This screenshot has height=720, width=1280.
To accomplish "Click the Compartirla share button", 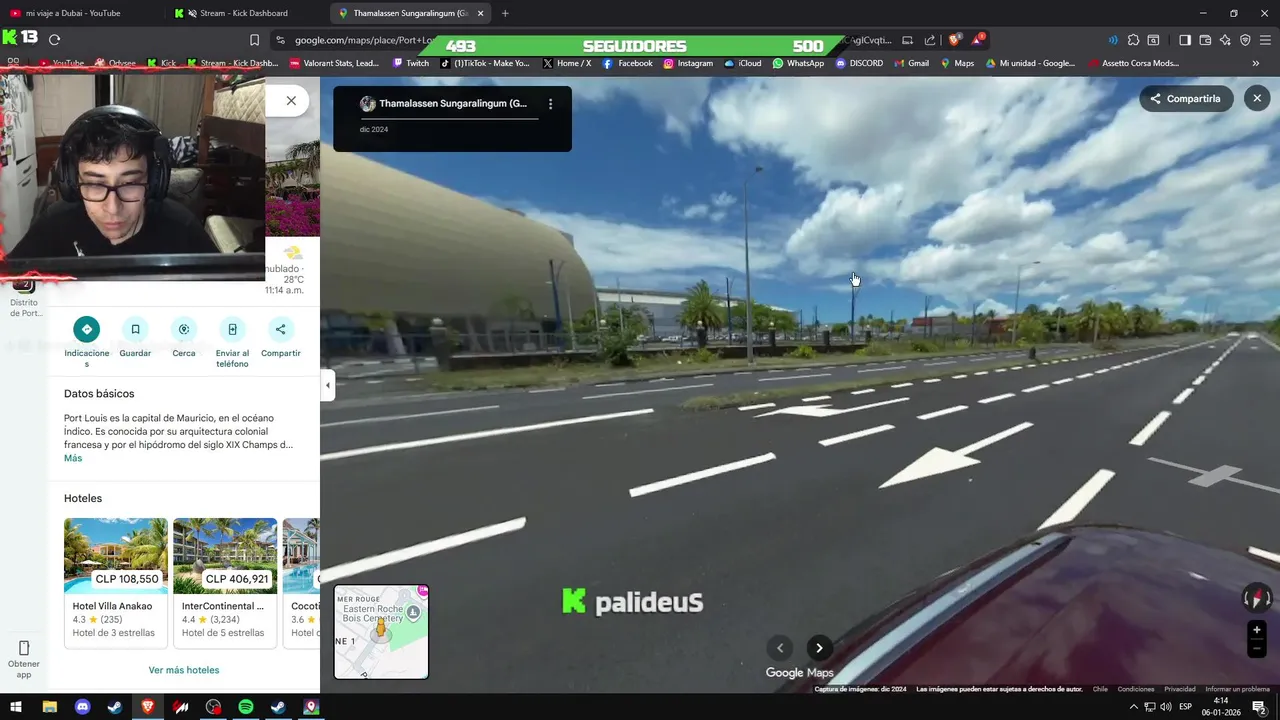I will pyautogui.click(x=1186, y=99).
